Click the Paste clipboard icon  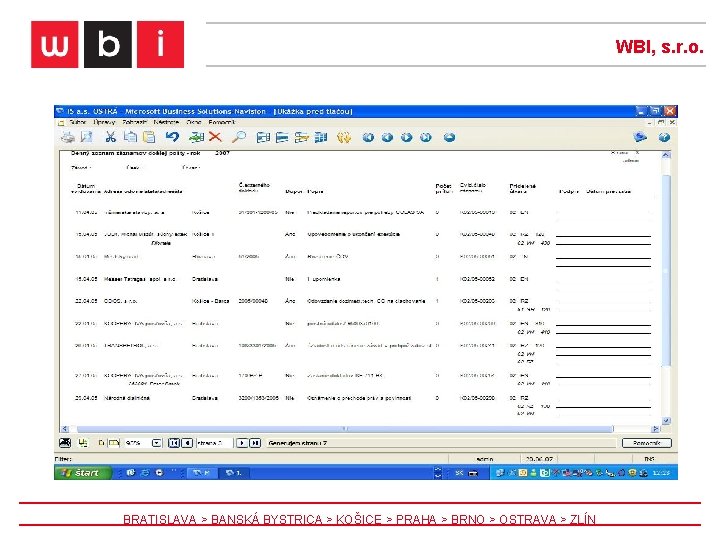pyautogui.click(x=149, y=137)
